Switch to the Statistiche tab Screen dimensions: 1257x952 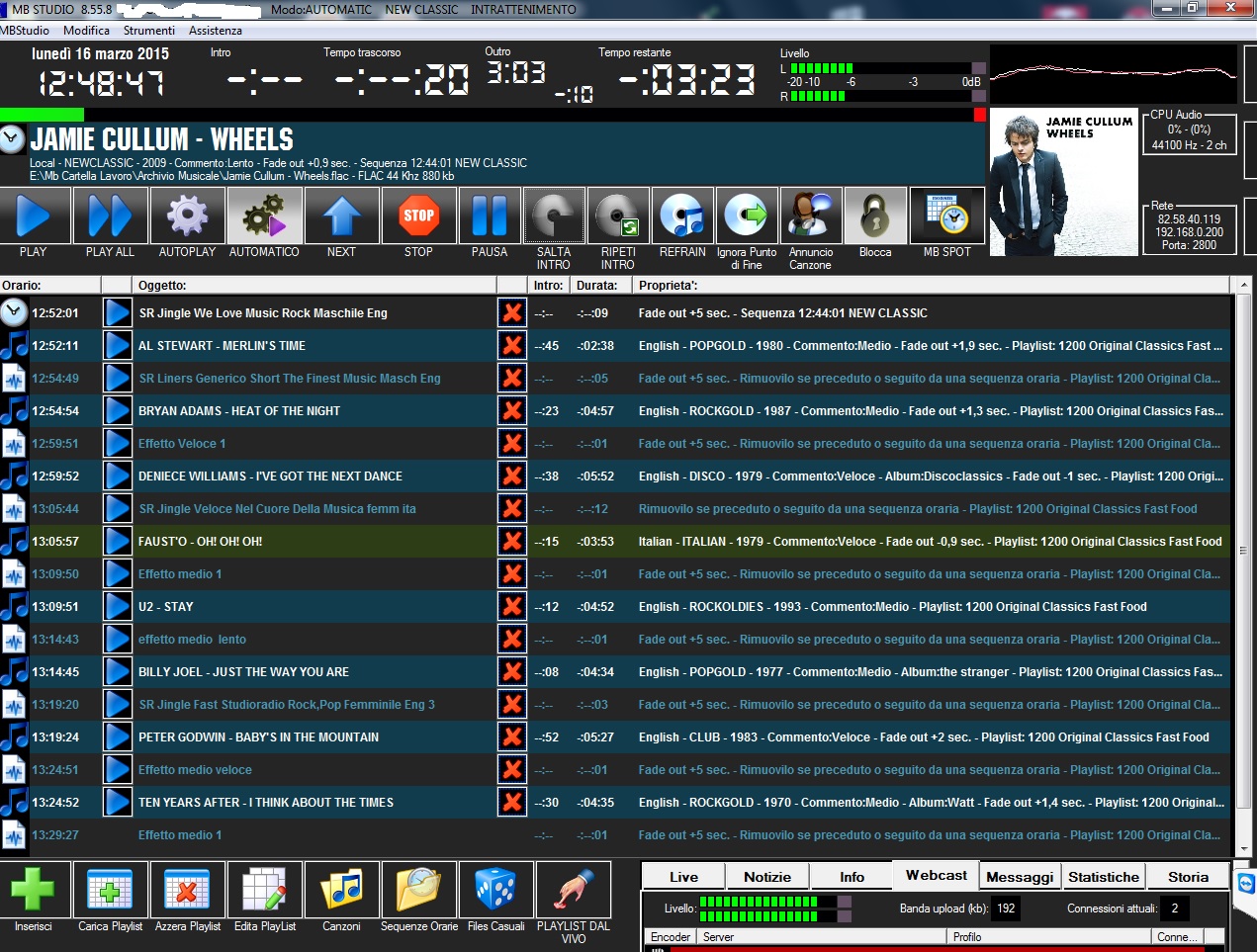tap(1104, 877)
